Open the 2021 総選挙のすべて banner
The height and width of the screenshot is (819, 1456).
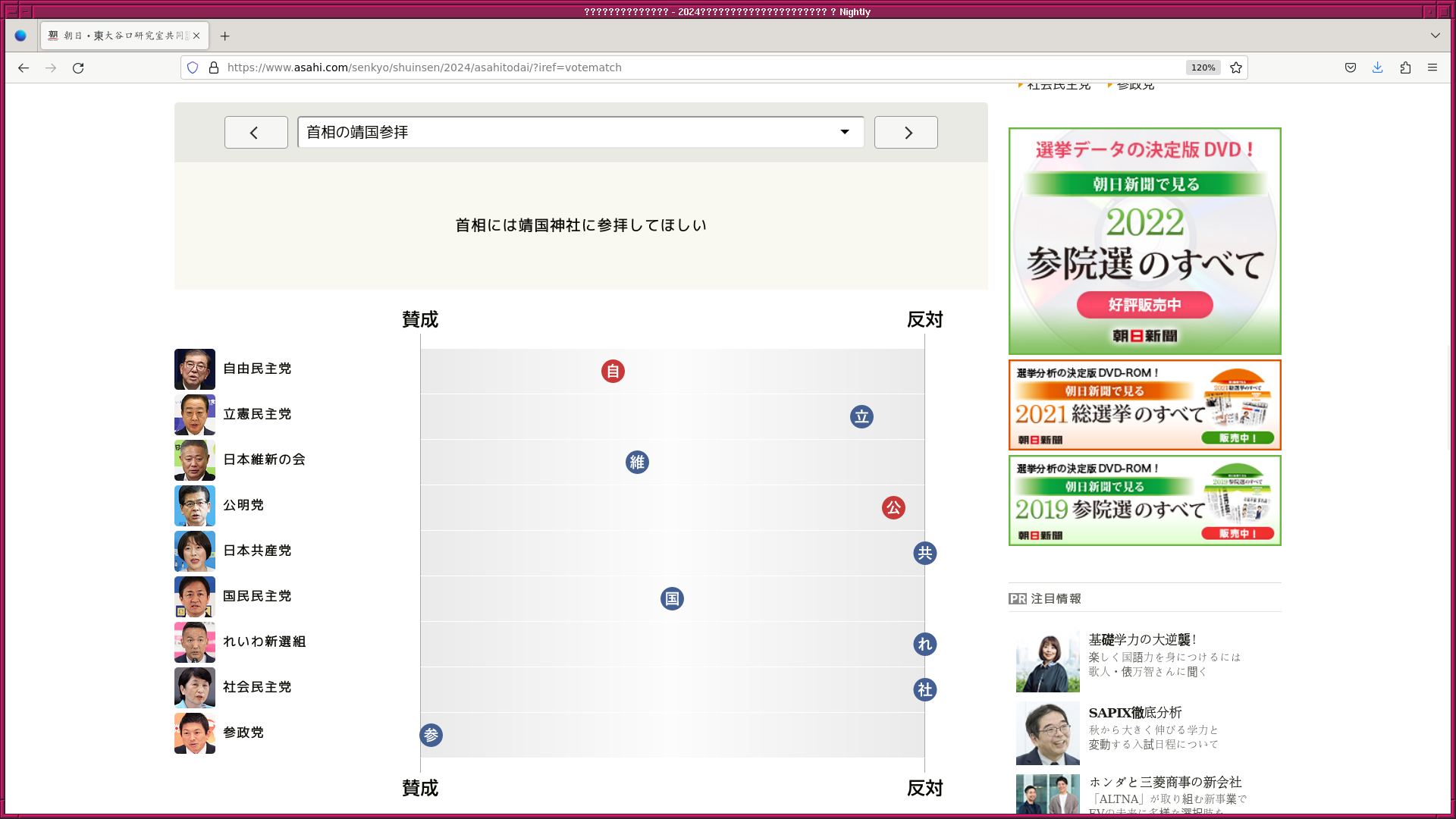pos(1145,405)
